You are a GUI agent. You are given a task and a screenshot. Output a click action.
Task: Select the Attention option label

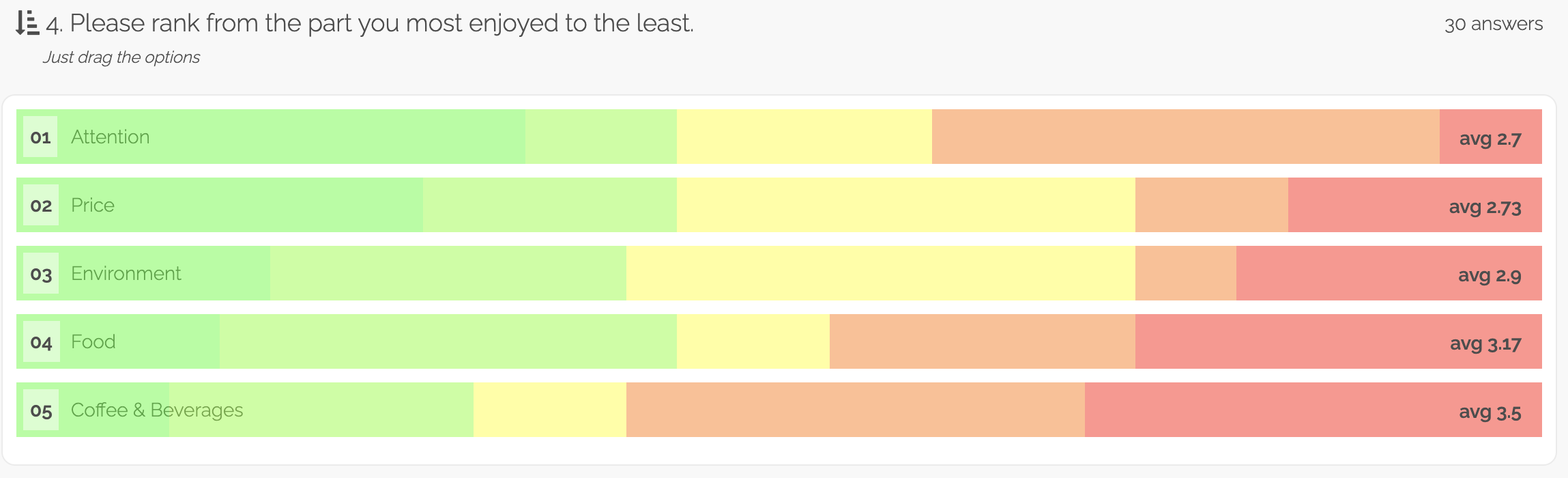coord(110,137)
